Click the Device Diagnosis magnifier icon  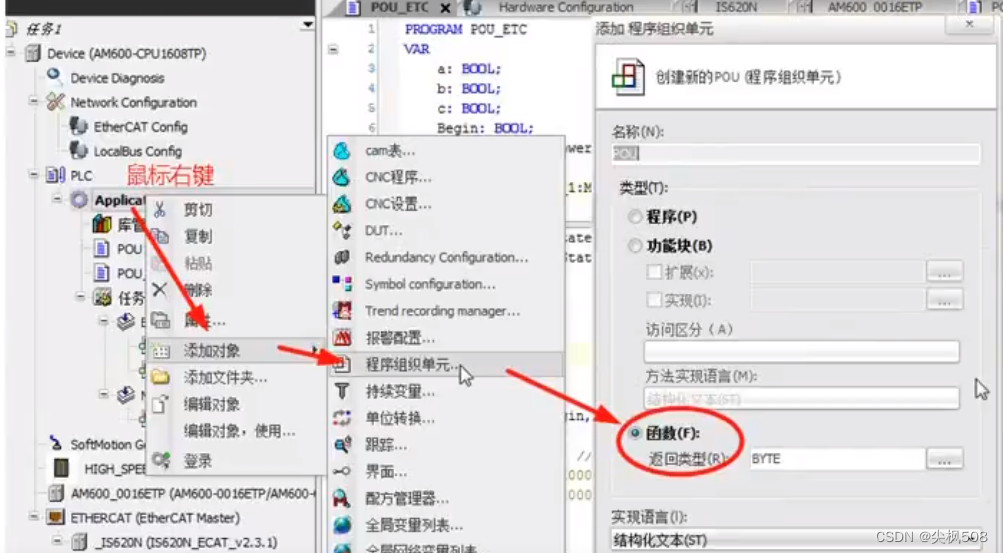click(54, 77)
